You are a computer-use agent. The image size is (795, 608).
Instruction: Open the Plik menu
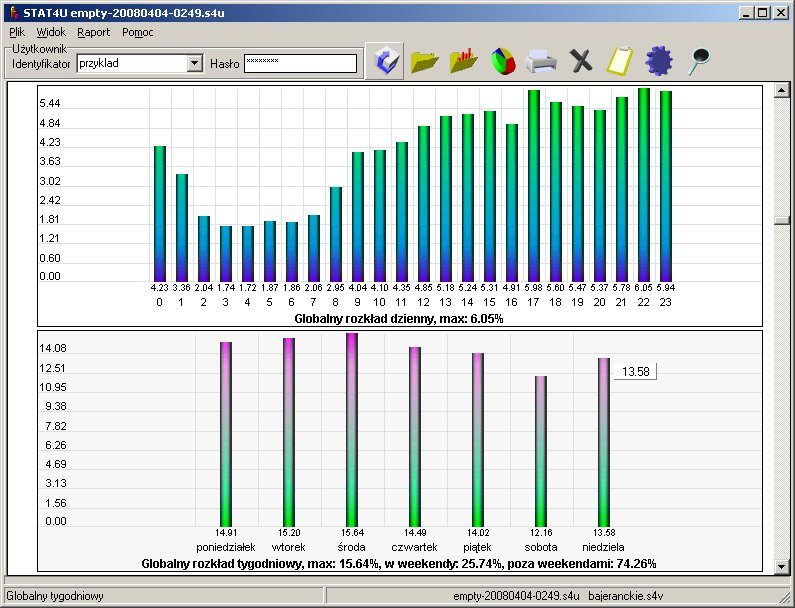point(17,32)
